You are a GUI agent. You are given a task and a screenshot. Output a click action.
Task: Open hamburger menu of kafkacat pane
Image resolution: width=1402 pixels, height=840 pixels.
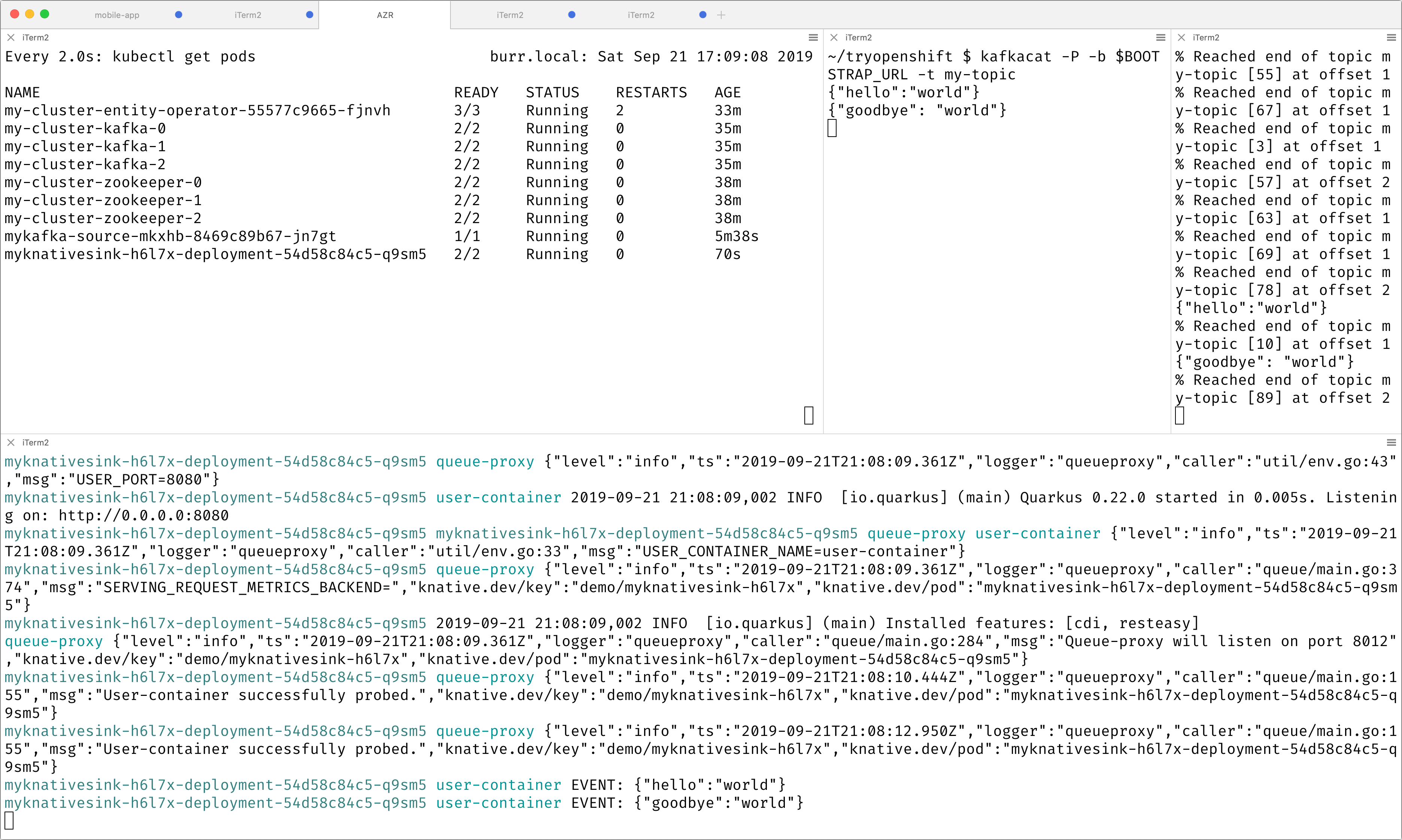point(1160,37)
